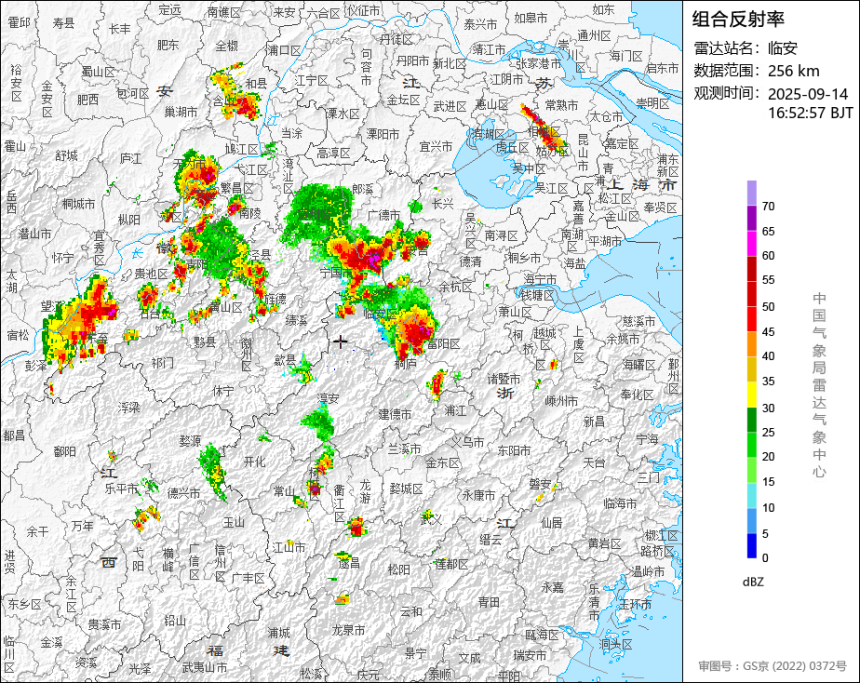Select the yellow 30–35 dBZ legend swatch
The height and width of the screenshot is (683, 860).
(x=752, y=394)
